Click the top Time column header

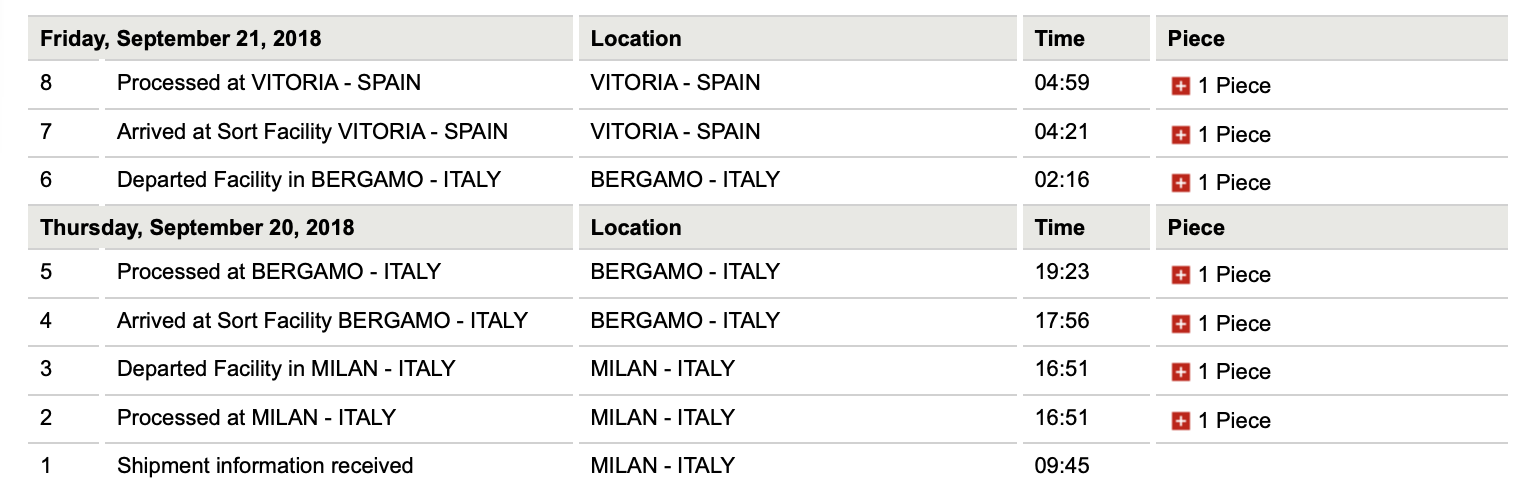[x=1059, y=39]
